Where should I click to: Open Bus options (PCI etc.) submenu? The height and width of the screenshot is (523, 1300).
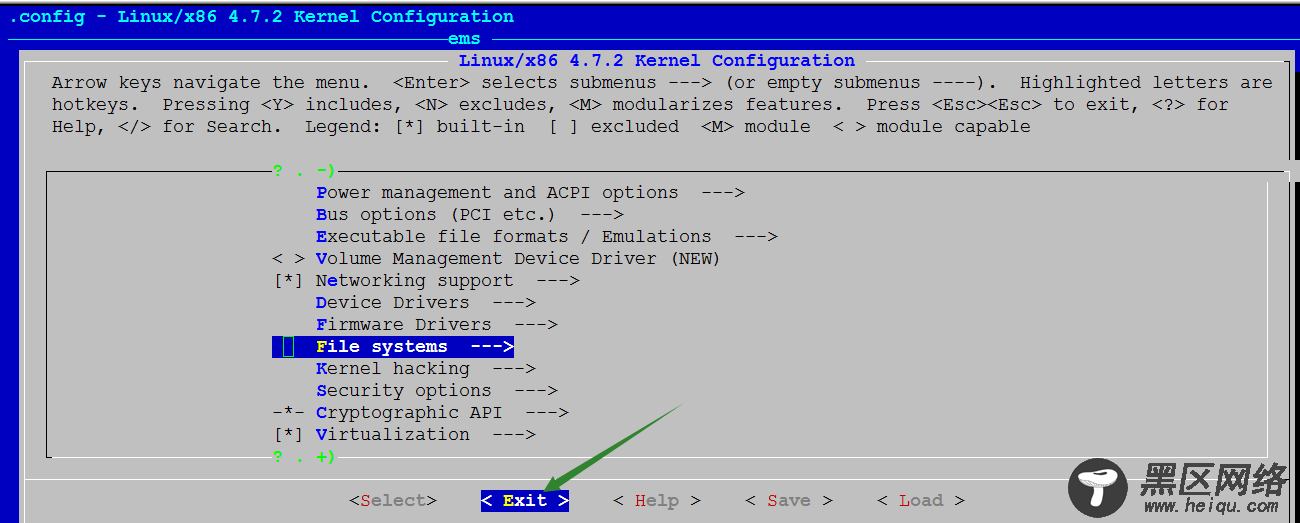tap(470, 215)
